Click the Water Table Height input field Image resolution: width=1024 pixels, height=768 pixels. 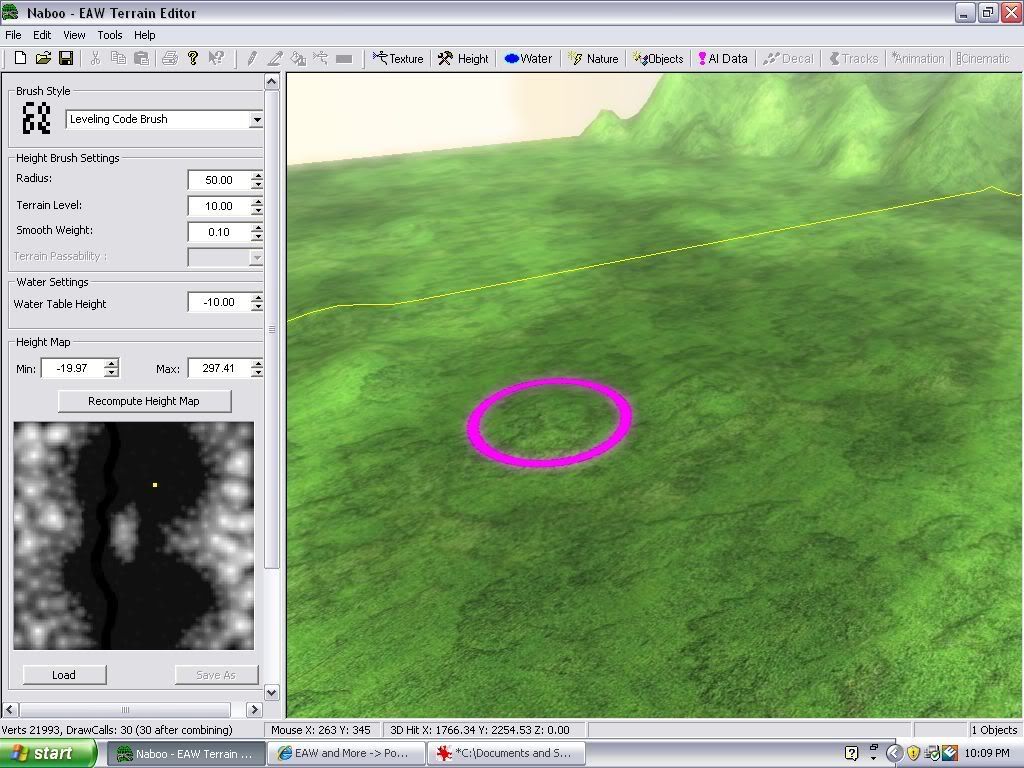click(219, 302)
